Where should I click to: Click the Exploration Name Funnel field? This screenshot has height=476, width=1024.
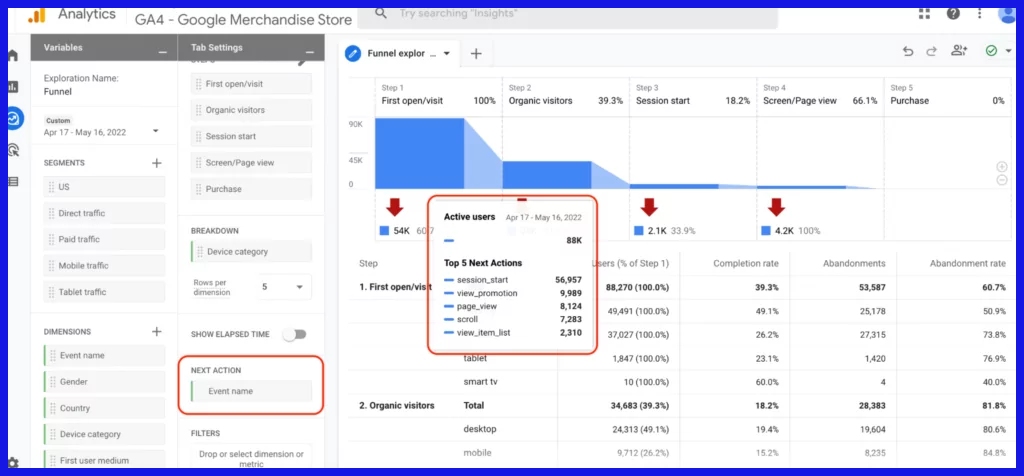[57, 91]
